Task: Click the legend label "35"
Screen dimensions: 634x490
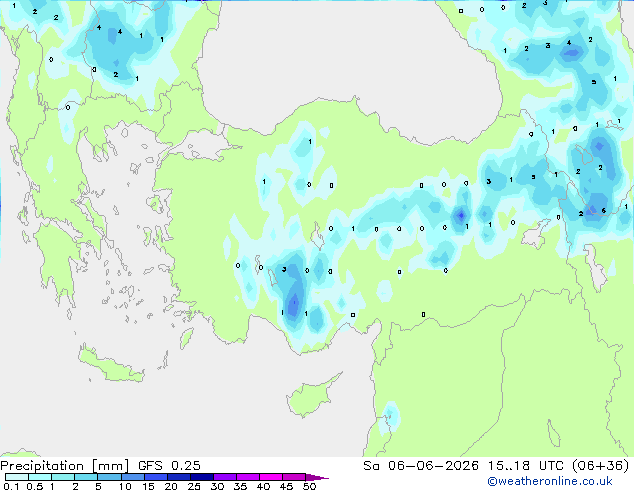Action: click(x=240, y=486)
